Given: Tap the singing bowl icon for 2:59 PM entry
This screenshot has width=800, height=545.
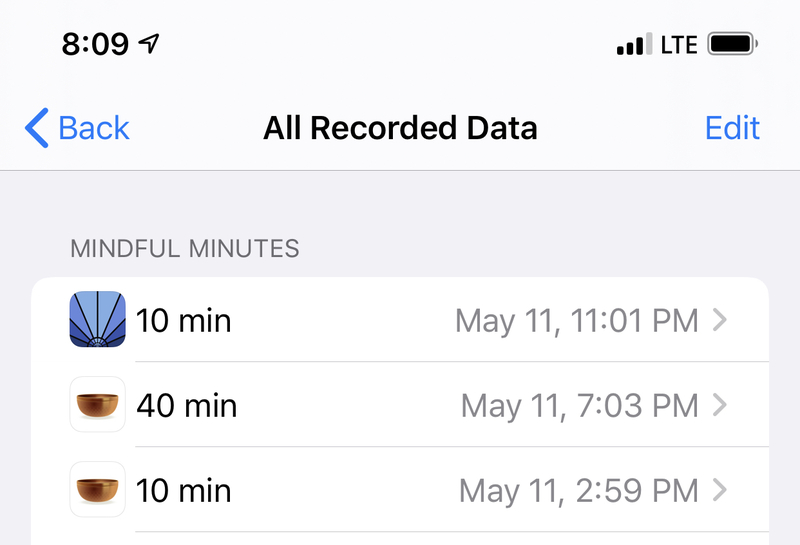Looking at the screenshot, I should 97,489.
